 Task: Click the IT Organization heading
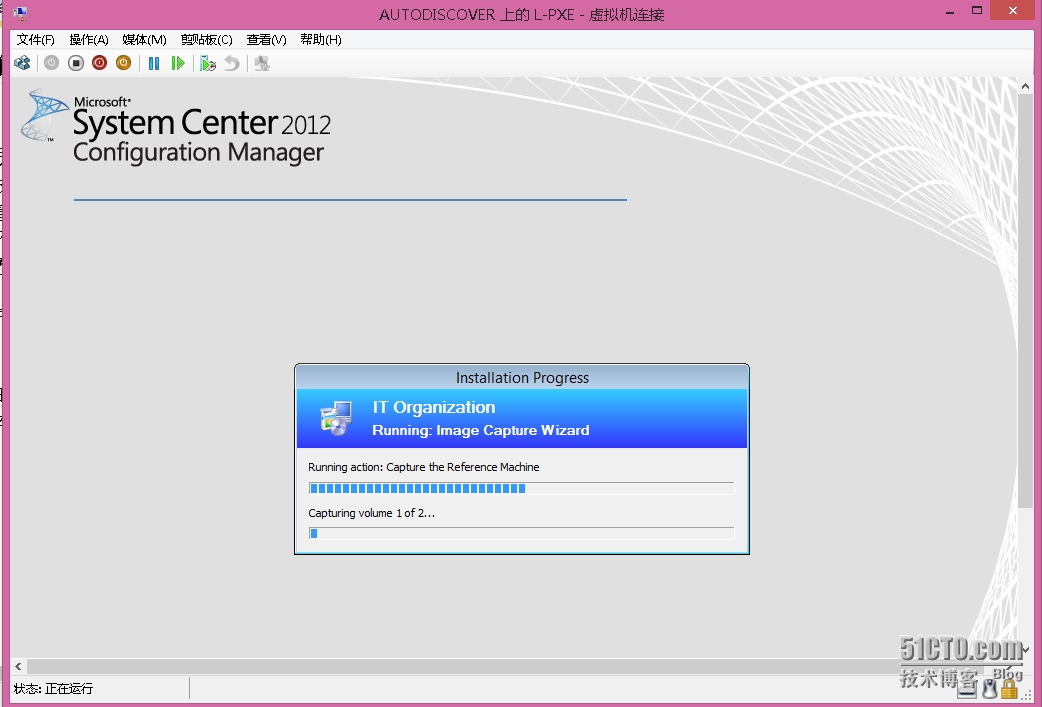coord(434,407)
